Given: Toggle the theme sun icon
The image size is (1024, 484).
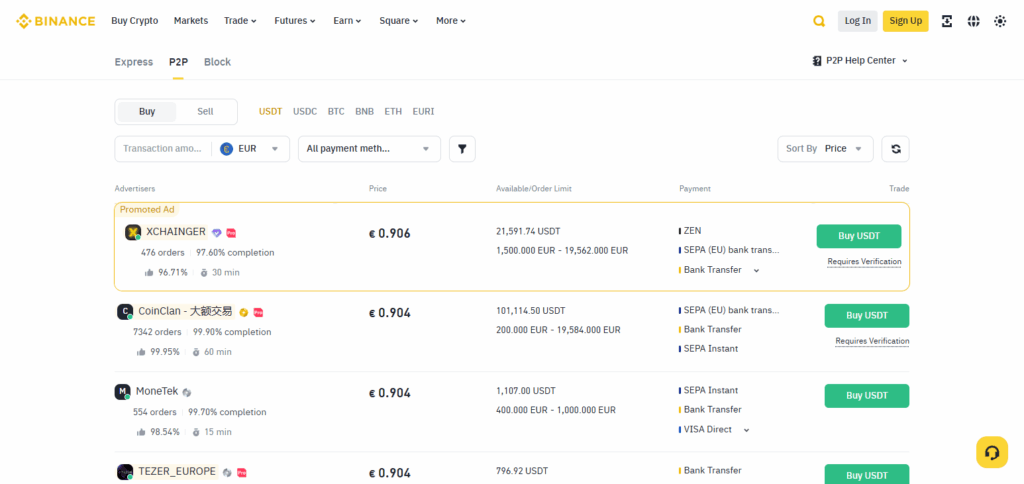Looking at the screenshot, I should pos(1000,21).
